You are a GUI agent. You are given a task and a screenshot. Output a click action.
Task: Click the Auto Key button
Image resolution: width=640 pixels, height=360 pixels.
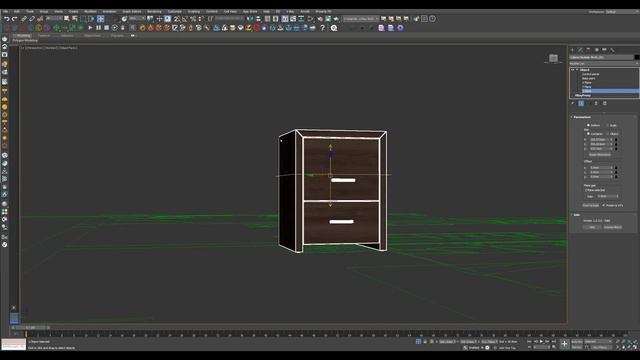point(577,341)
